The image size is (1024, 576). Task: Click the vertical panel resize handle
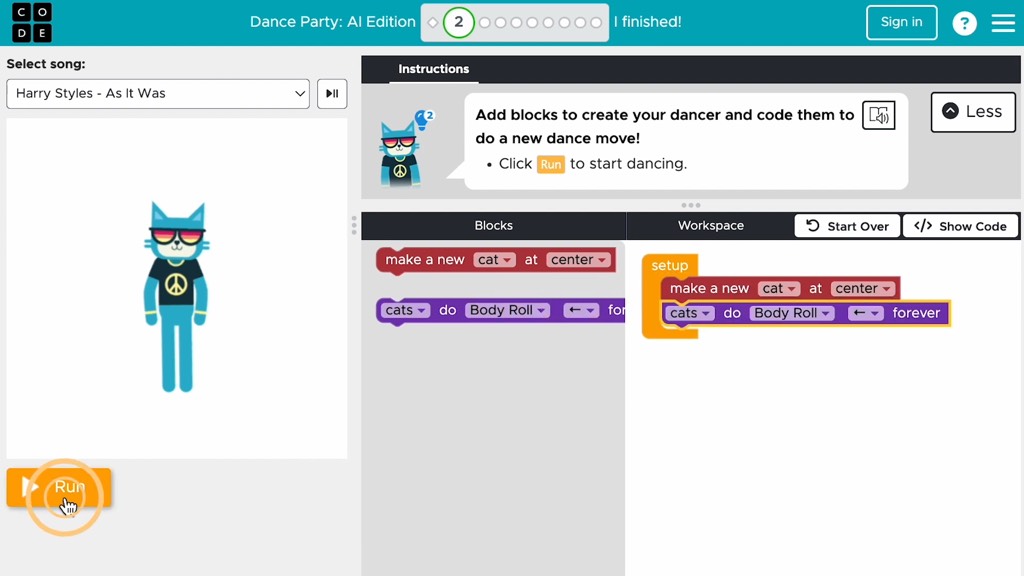pos(354,225)
